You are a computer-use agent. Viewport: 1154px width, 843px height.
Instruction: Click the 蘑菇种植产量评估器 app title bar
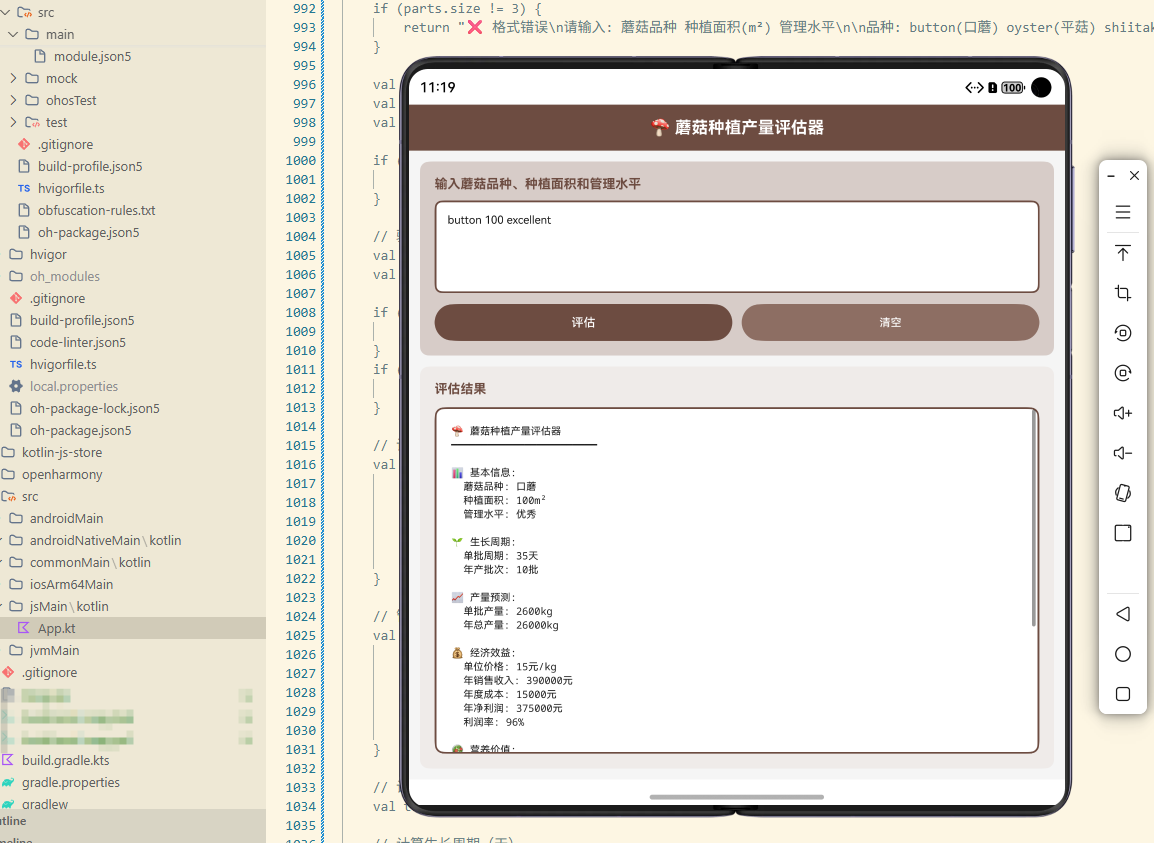coord(737,127)
